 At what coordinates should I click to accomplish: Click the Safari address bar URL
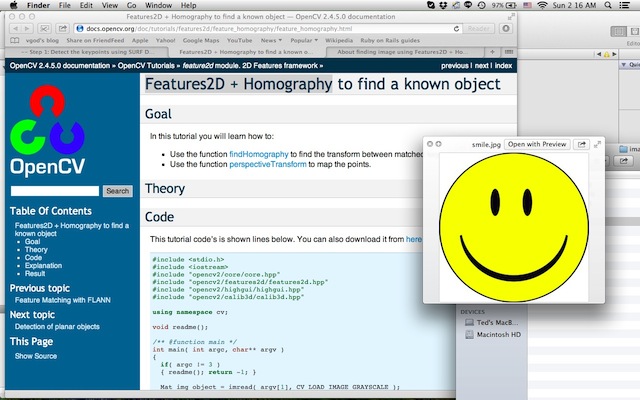(x=219, y=29)
